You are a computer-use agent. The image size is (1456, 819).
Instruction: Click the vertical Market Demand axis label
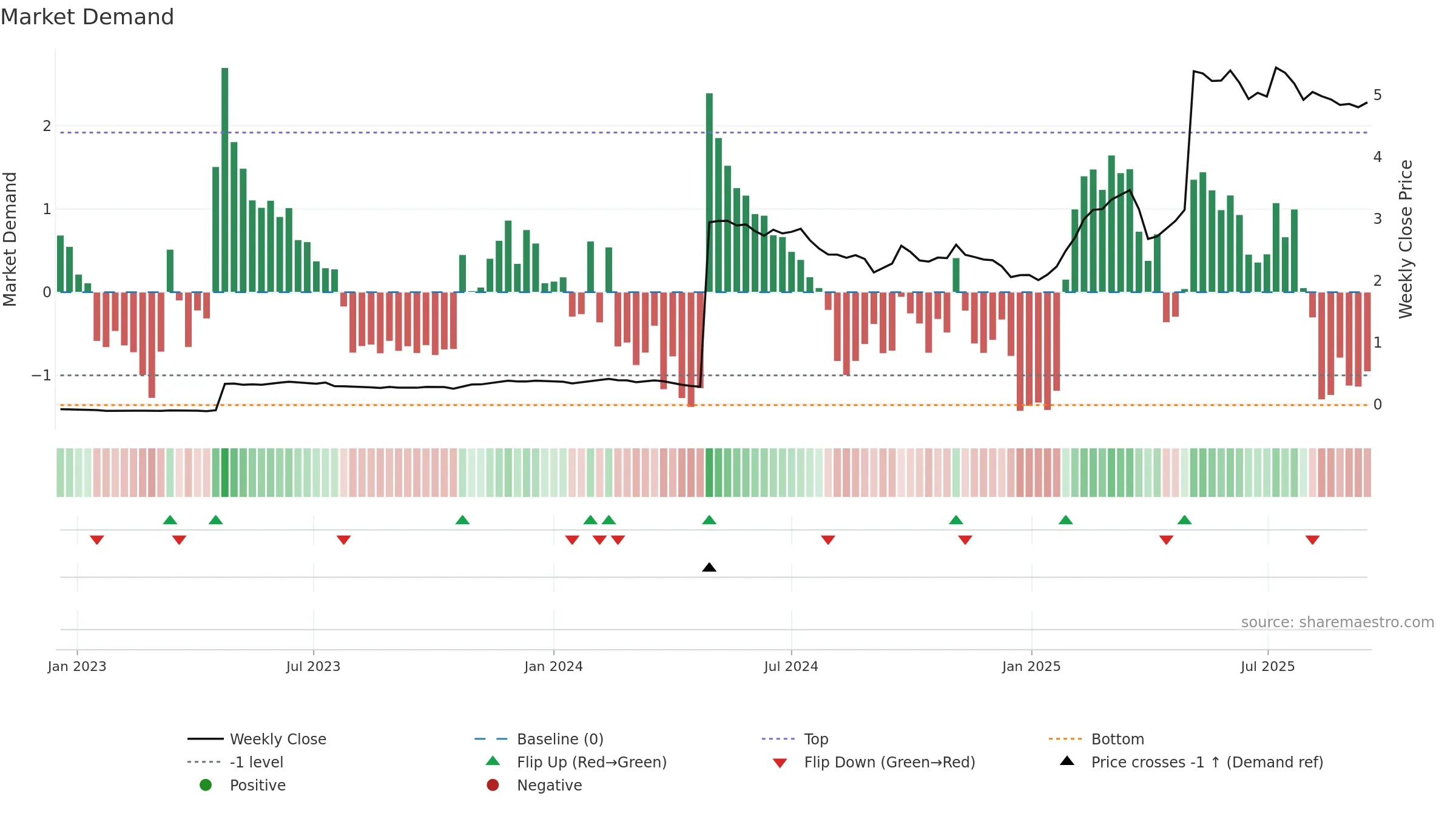(10, 239)
